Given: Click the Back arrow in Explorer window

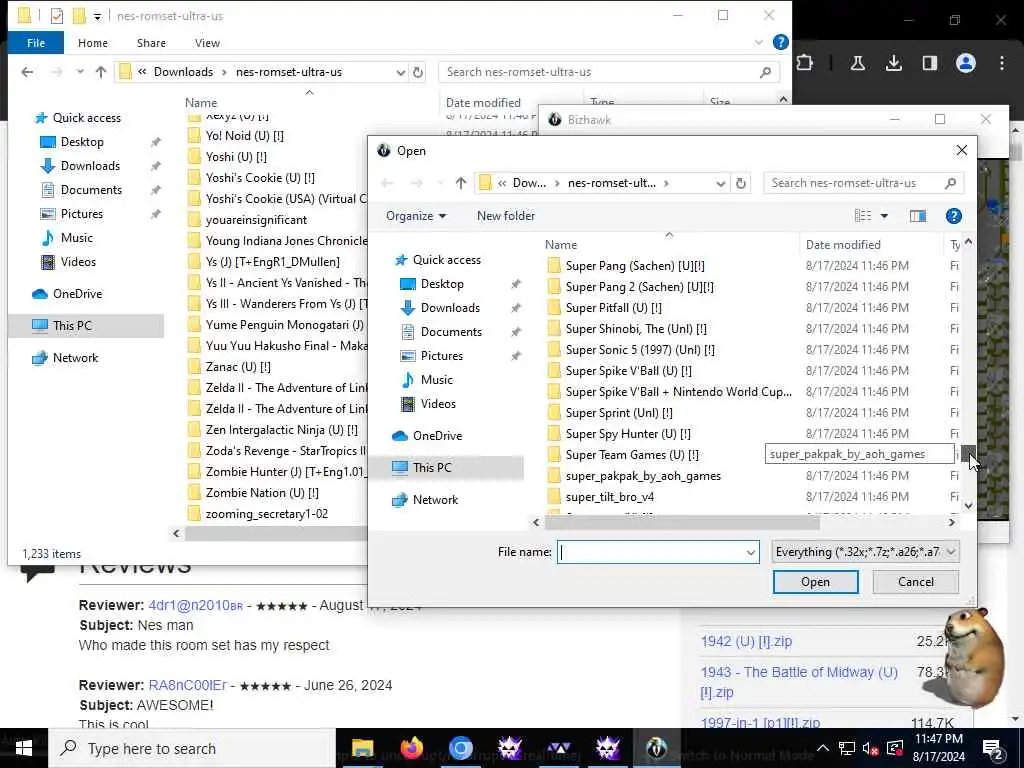Looking at the screenshot, I should pos(27,72).
